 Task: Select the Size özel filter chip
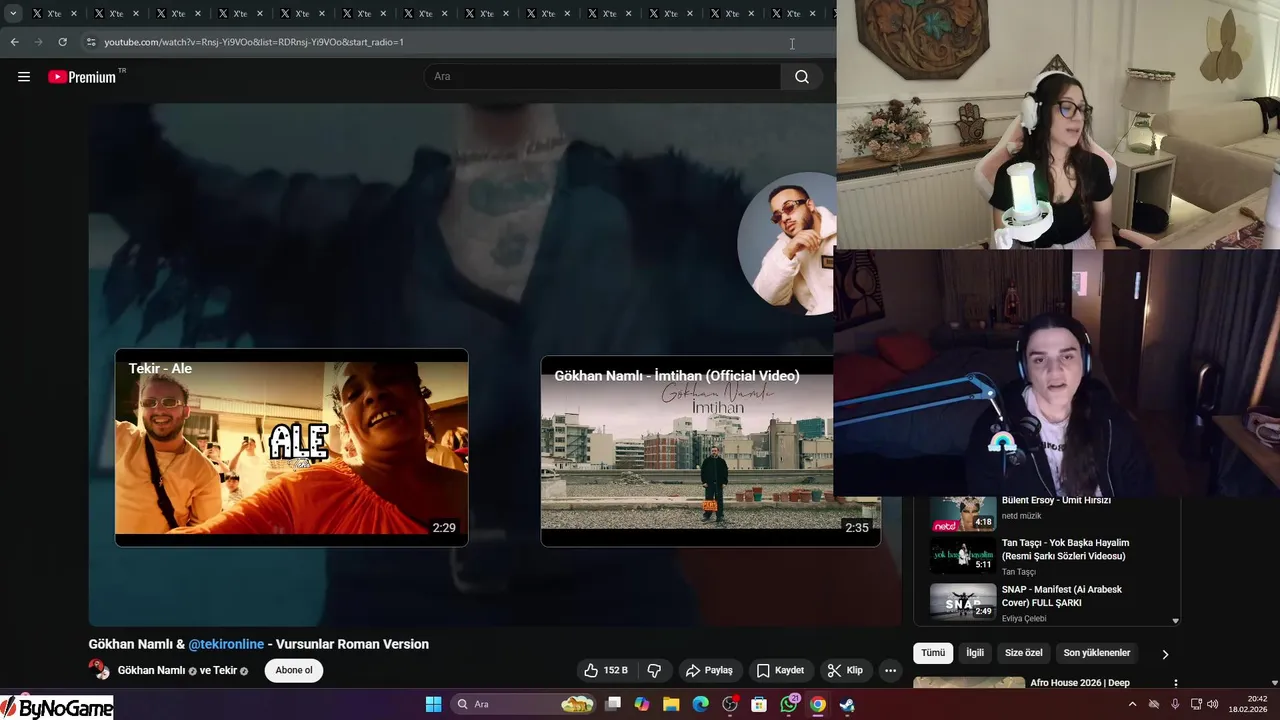(x=1024, y=653)
